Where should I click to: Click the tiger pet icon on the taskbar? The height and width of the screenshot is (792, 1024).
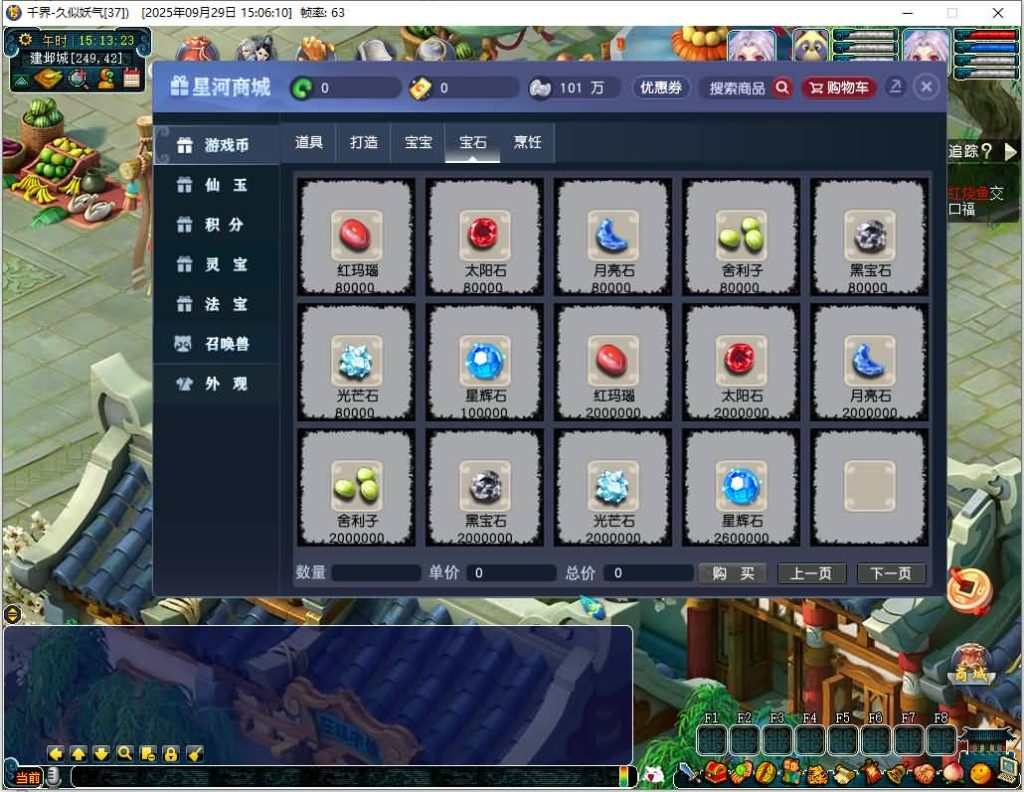815,772
